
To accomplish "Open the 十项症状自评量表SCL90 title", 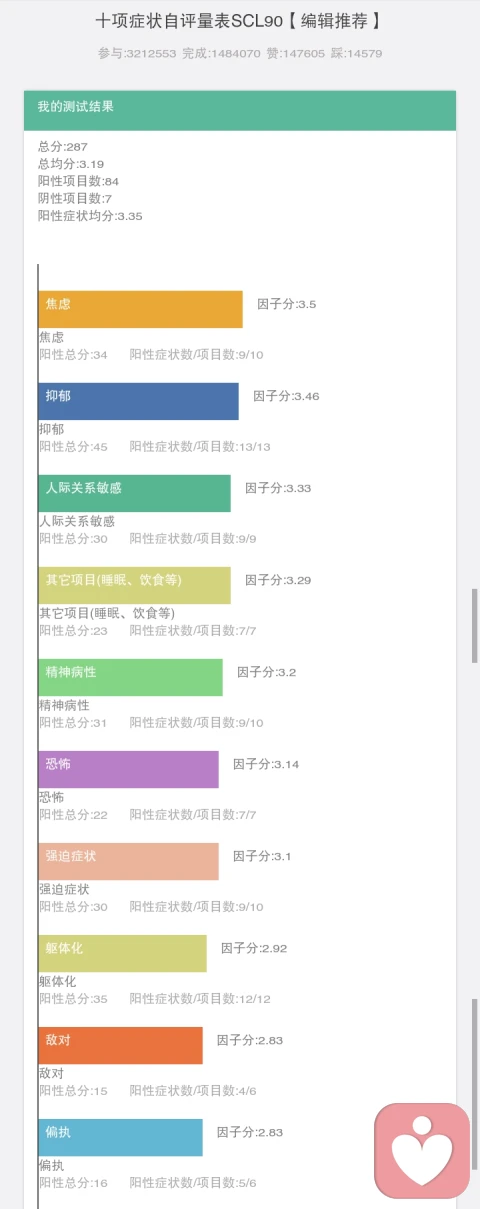I will point(238,21).
